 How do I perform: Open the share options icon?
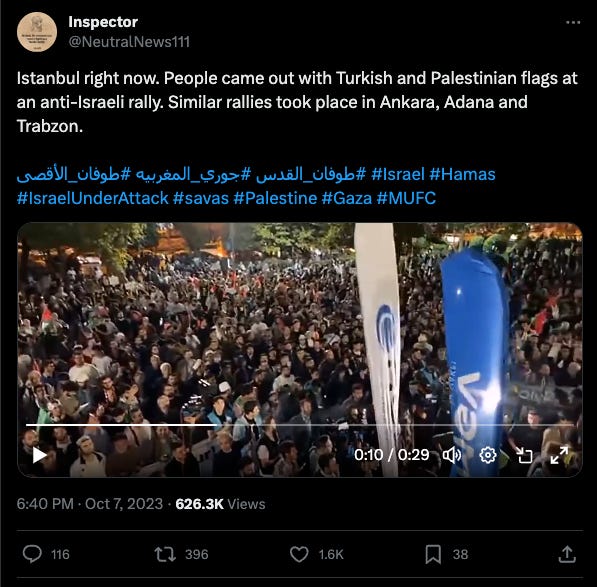[x=567, y=554]
